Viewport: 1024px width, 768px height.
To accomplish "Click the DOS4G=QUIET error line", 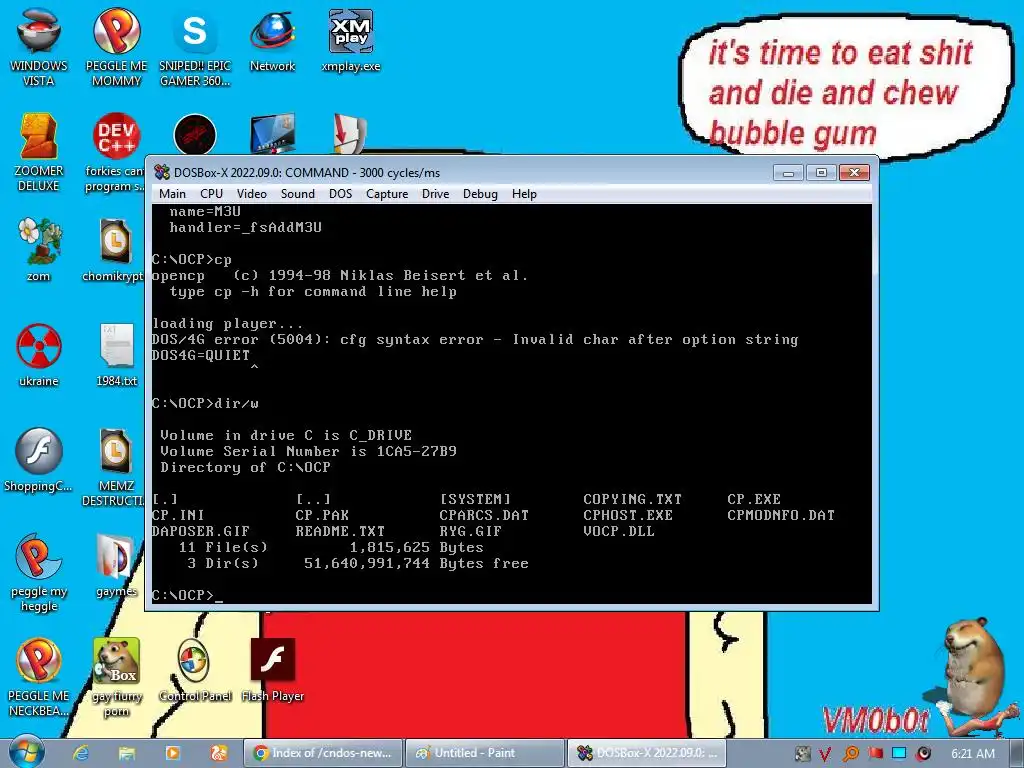I will coord(200,355).
